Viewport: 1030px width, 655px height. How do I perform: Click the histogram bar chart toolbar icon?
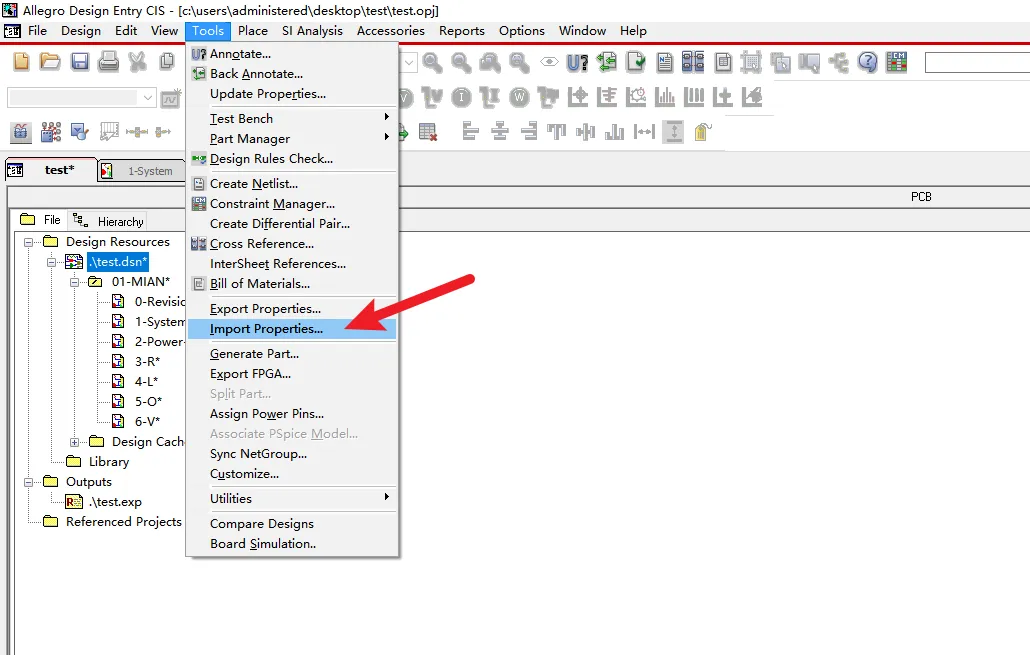664,98
